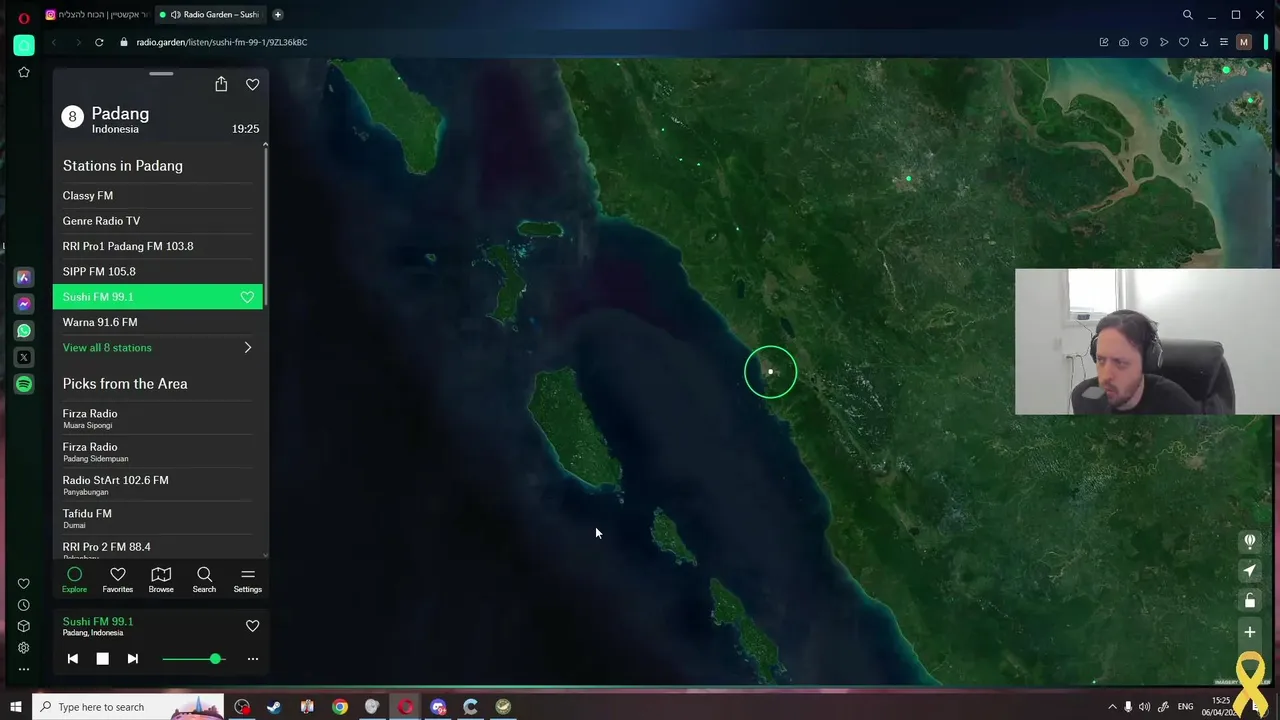Viewport: 1280px width, 720px height.
Task: Click the balloon random-station icon on map
Action: click(1249, 541)
